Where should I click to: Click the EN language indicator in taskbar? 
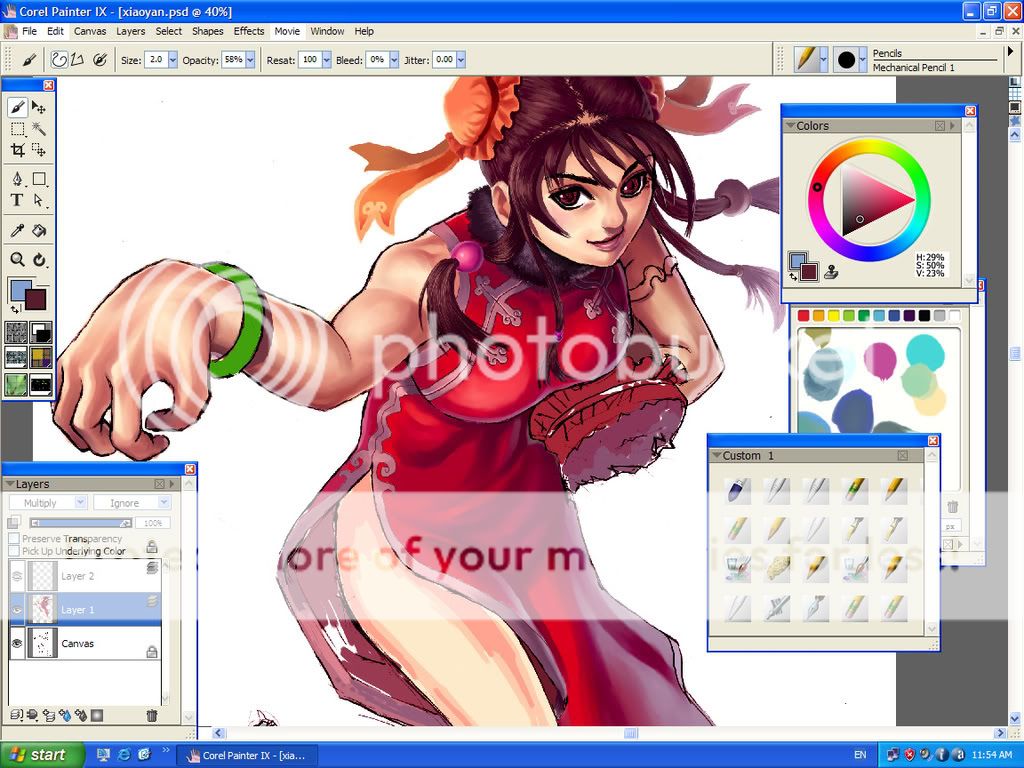click(x=860, y=755)
